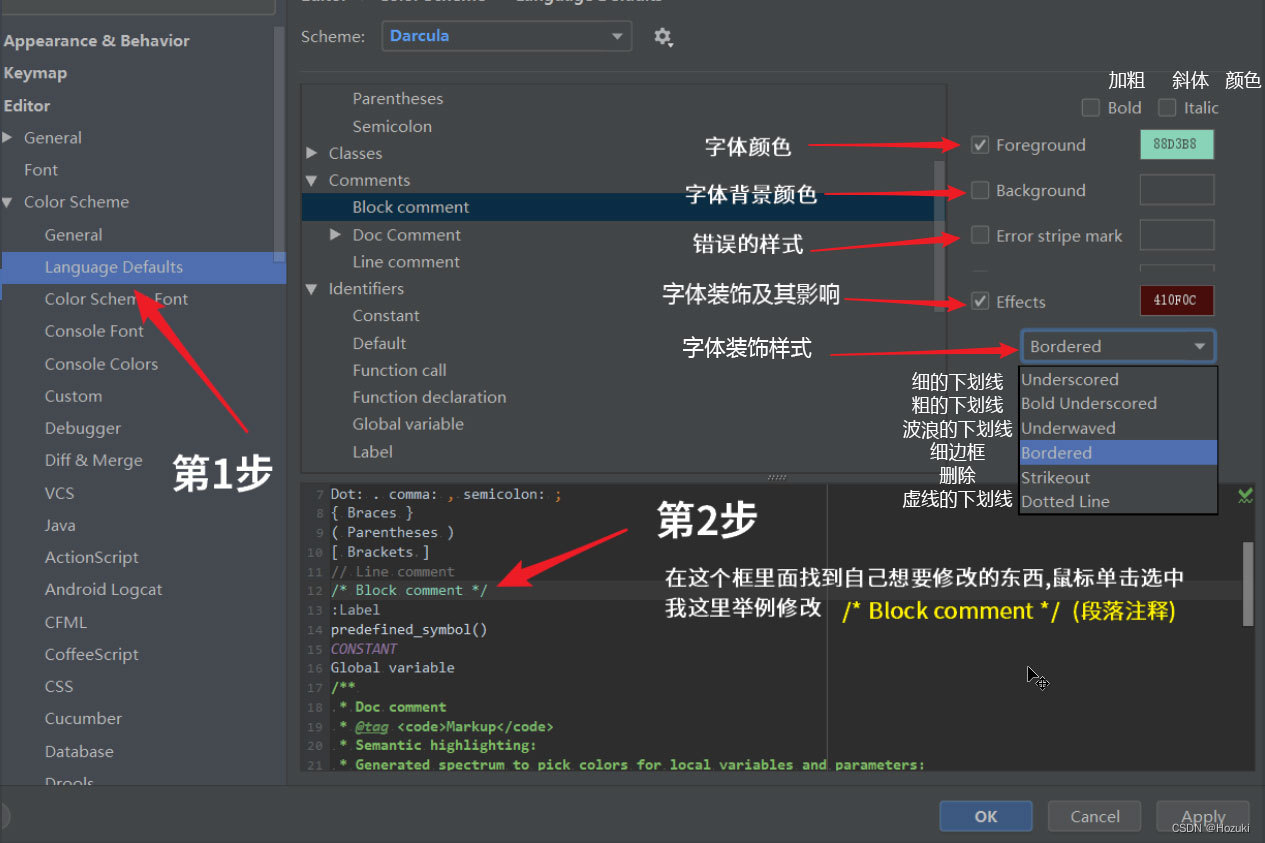Choose Underscored effect option
The width and height of the screenshot is (1265, 843).
point(1118,380)
